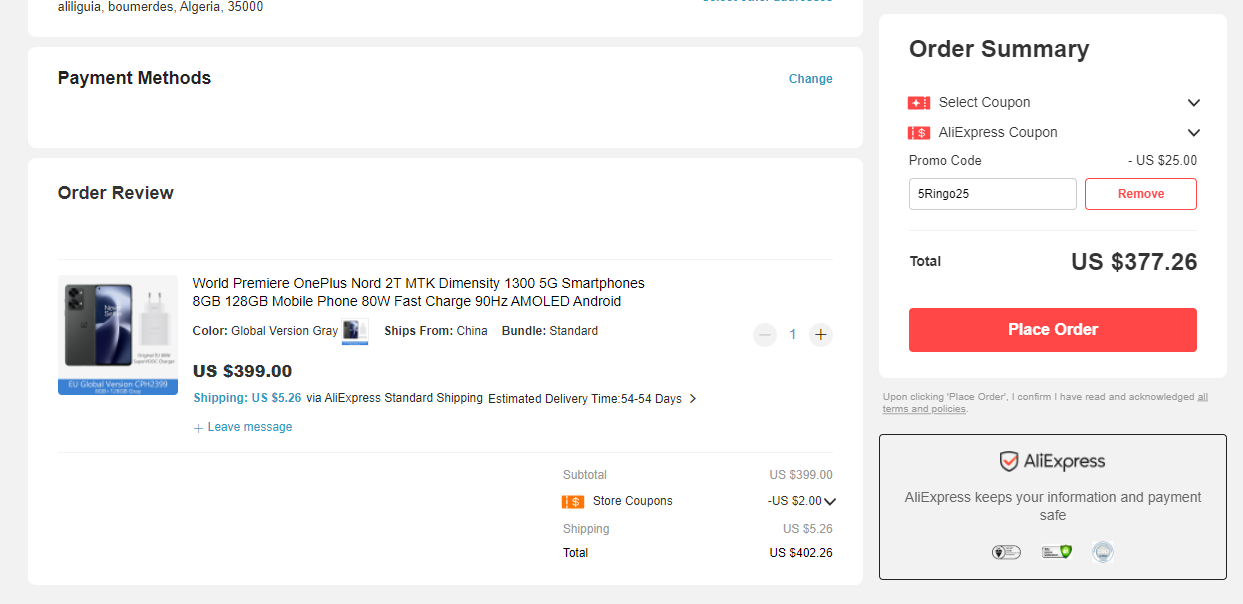The image size is (1243, 604).
Task: Expand the AliExpress Coupon dropdown
Action: [1193, 133]
